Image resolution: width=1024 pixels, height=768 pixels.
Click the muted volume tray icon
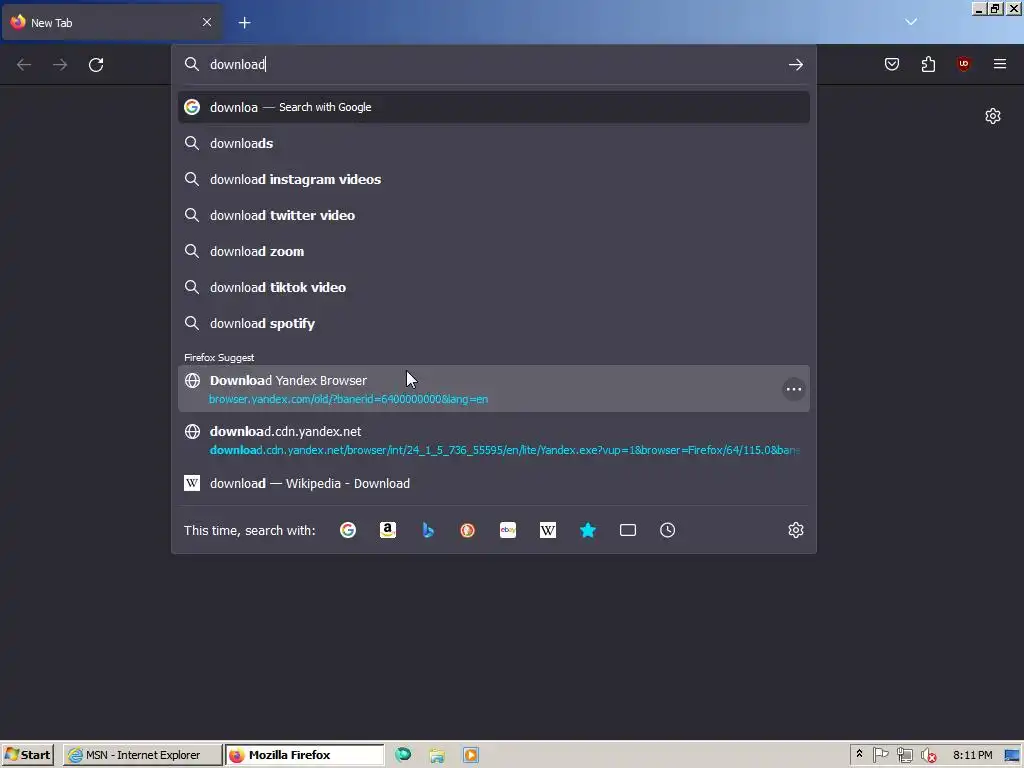[928, 756]
